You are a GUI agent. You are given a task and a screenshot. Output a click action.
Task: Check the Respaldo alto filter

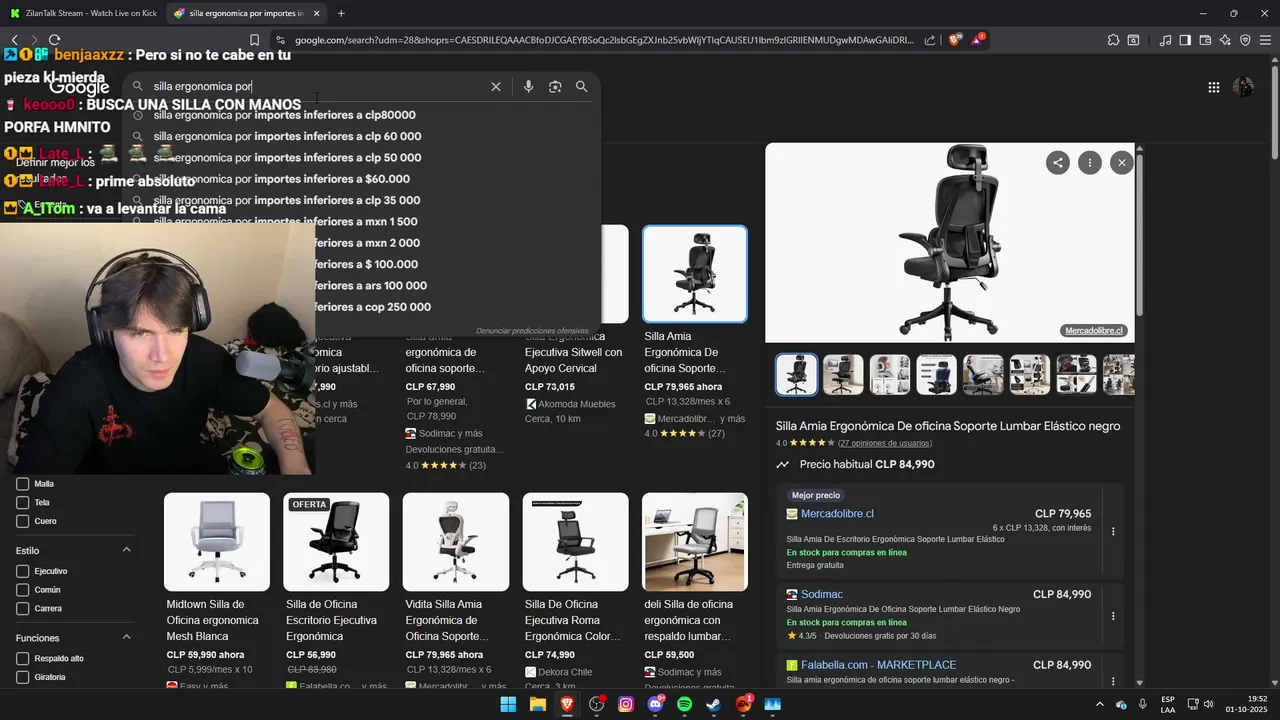(22, 659)
